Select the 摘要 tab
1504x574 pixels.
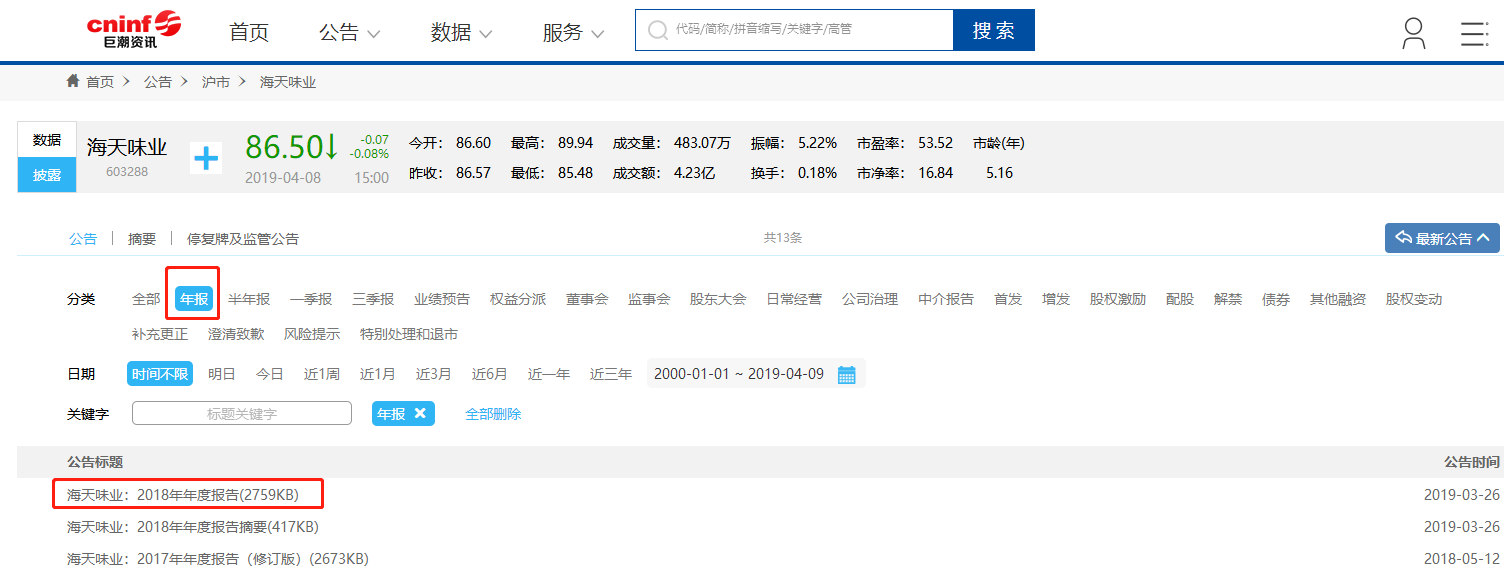click(x=142, y=239)
